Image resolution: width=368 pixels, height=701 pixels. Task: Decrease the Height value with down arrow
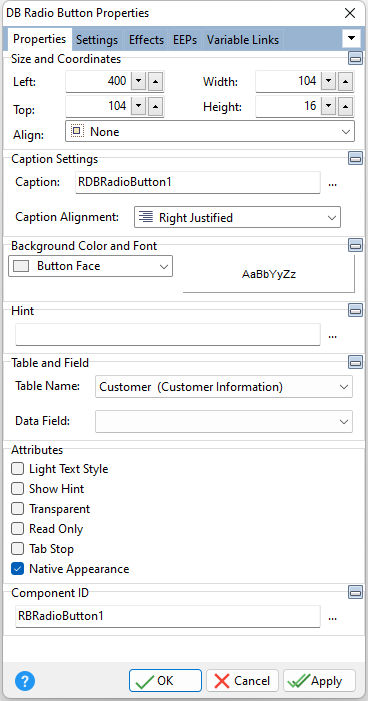click(329, 106)
